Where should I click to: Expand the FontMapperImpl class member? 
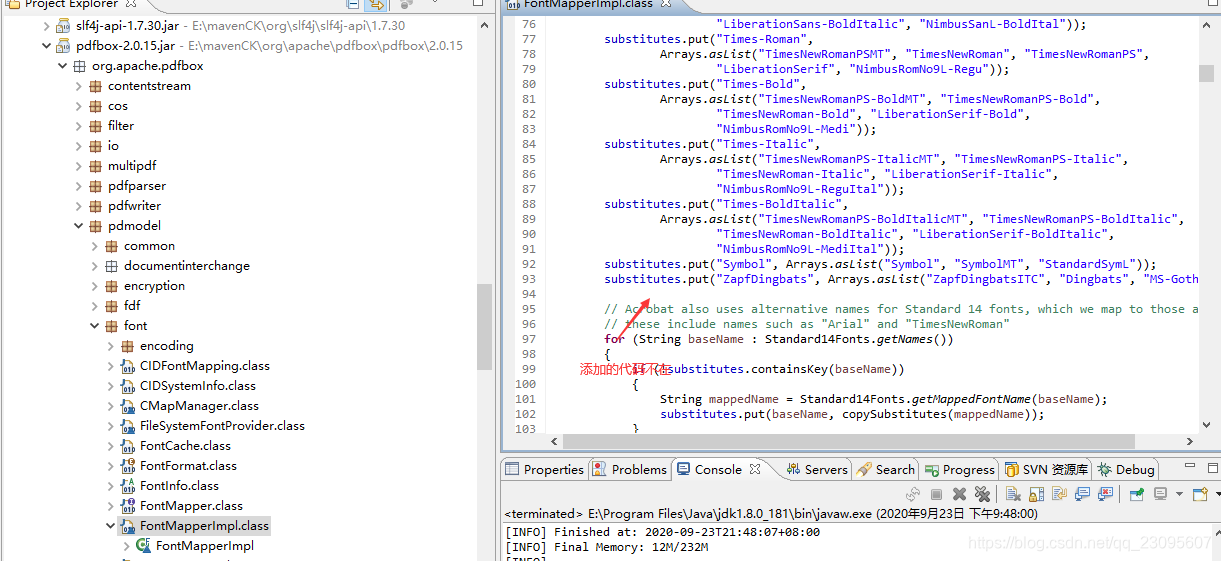[126, 546]
